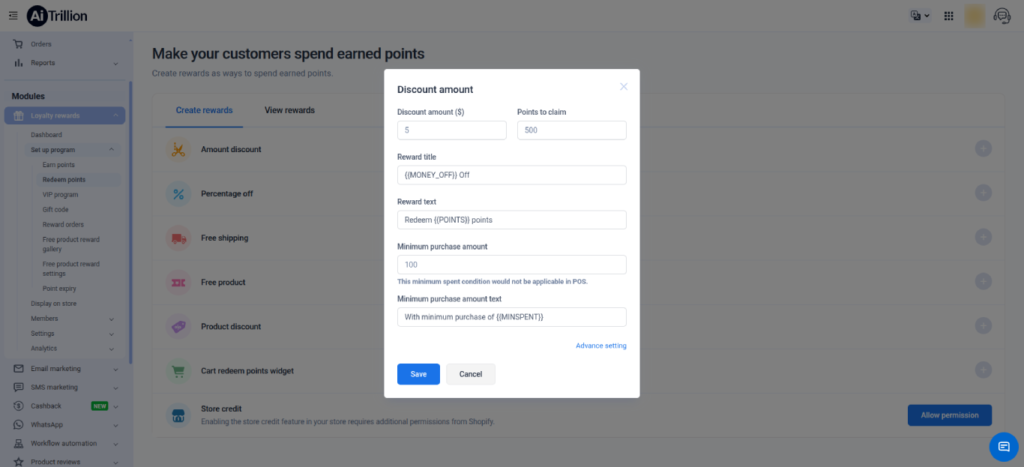Open the apps grid icon
The image size is (1024, 467).
coord(948,15)
